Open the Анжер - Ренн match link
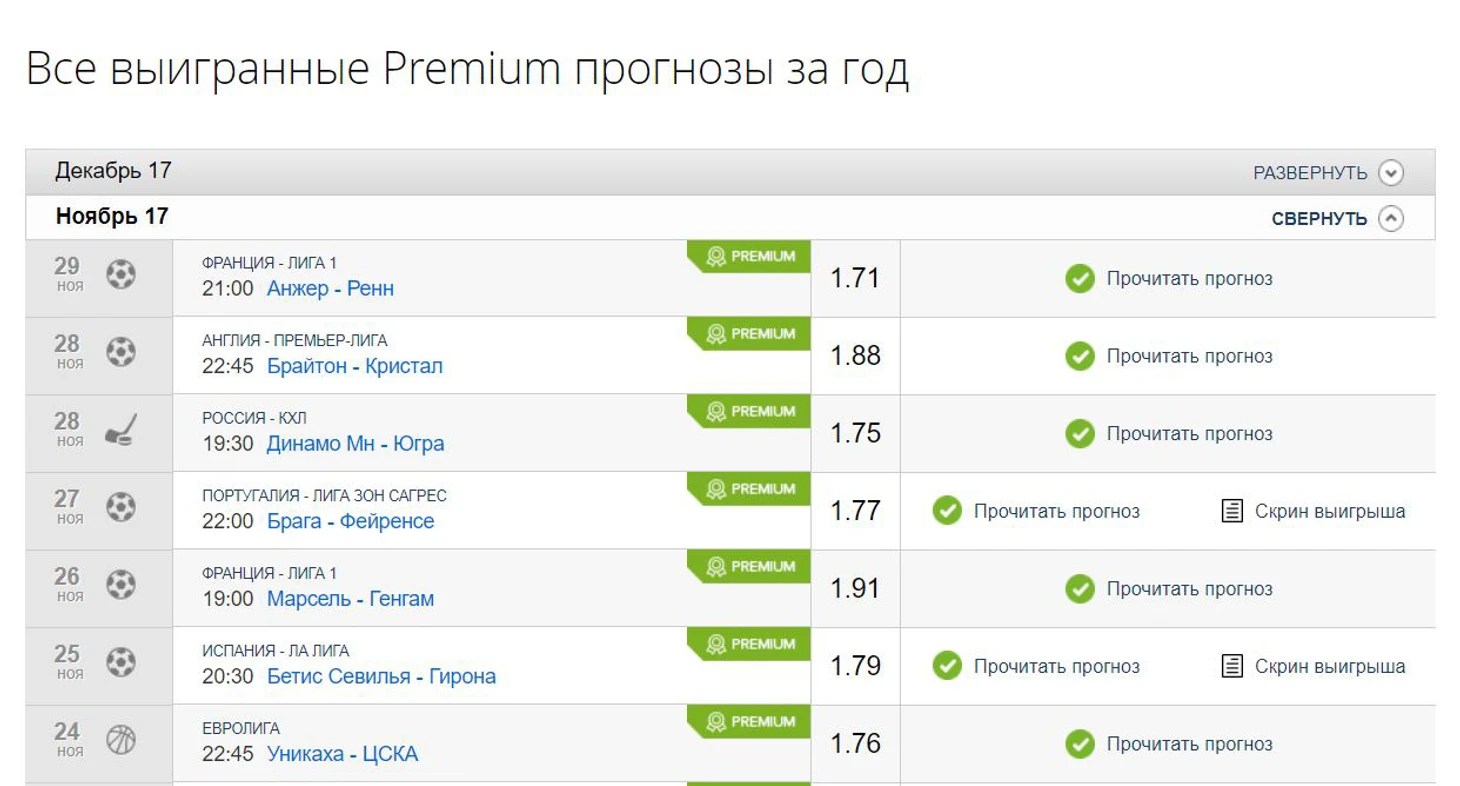Image resolution: width=1460 pixels, height=786 pixels. point(330,289)
